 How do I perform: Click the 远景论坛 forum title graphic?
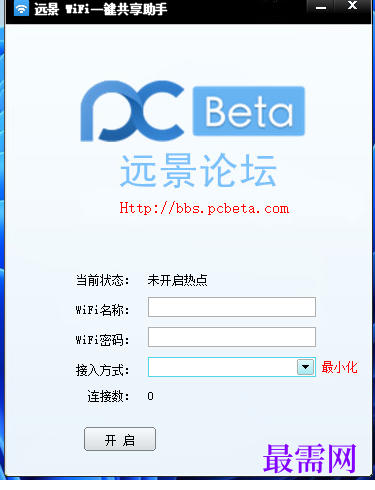tap(198, 171)
